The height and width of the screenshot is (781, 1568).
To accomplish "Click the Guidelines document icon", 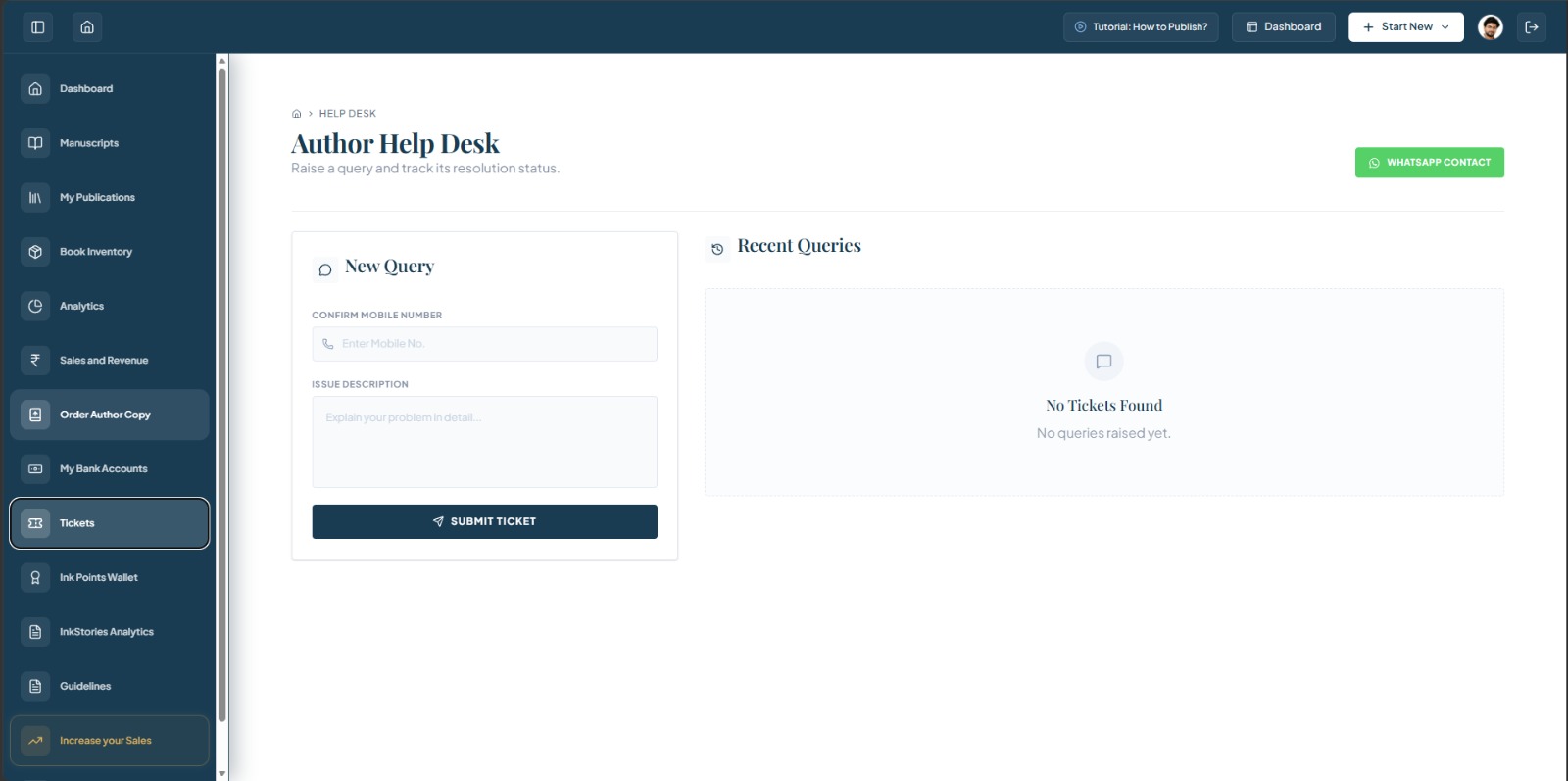I will point(35,686).
